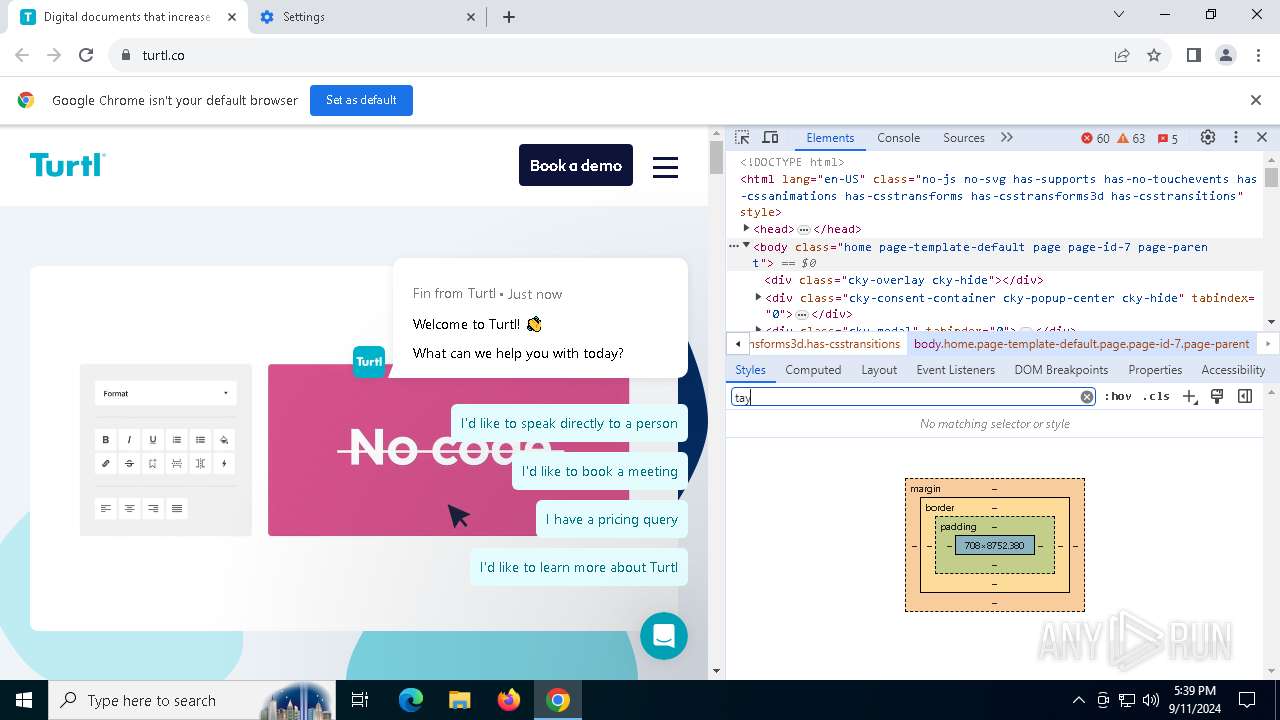Open Chrome profile icon

[x=1226, y=55]
